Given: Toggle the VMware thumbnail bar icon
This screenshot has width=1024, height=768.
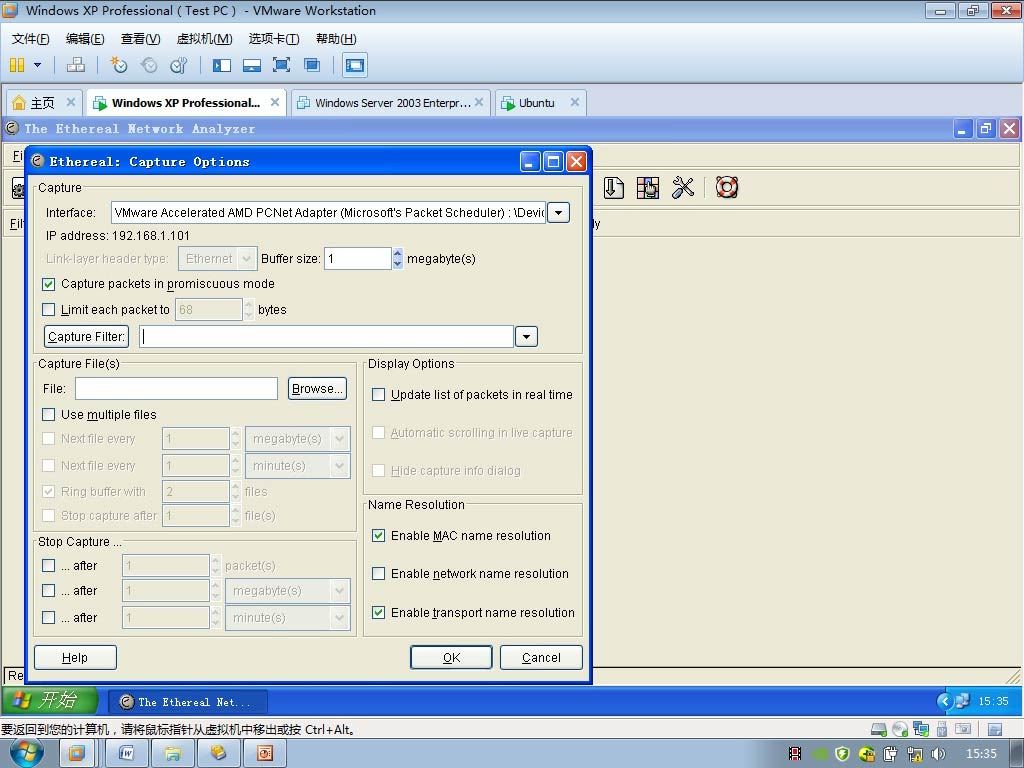Looking at the screenshot, I should click(x=251, y=65).
